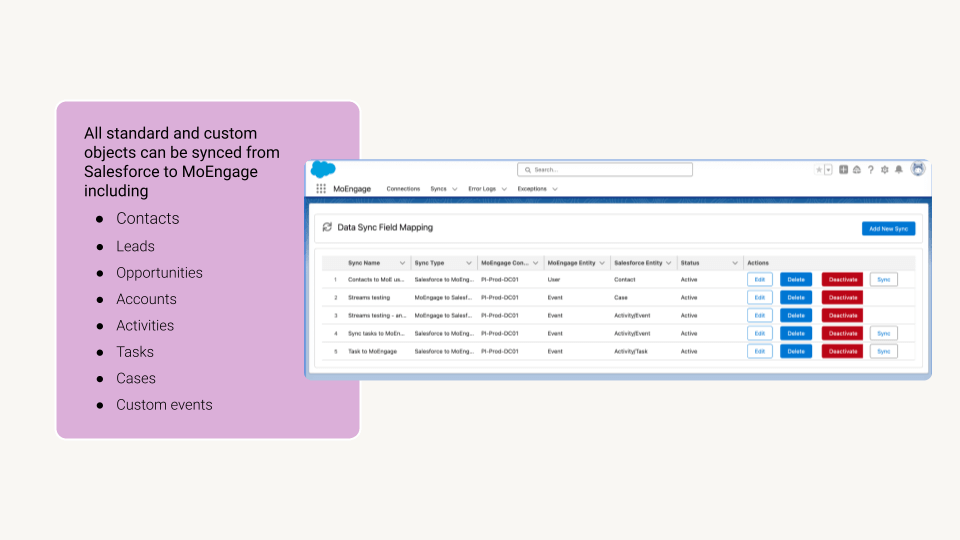
Task: Run Sync for Task to MoEngage row
Action: (883, 351)
